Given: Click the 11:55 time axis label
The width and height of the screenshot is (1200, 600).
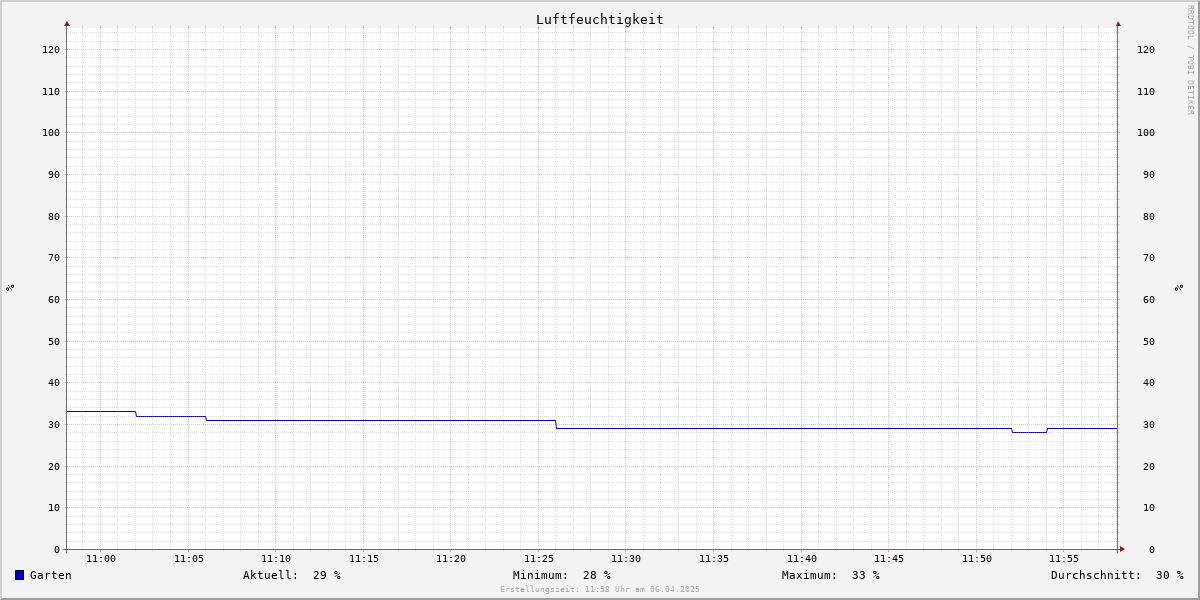Looking at the screenshot, I should pos(1064,559).
